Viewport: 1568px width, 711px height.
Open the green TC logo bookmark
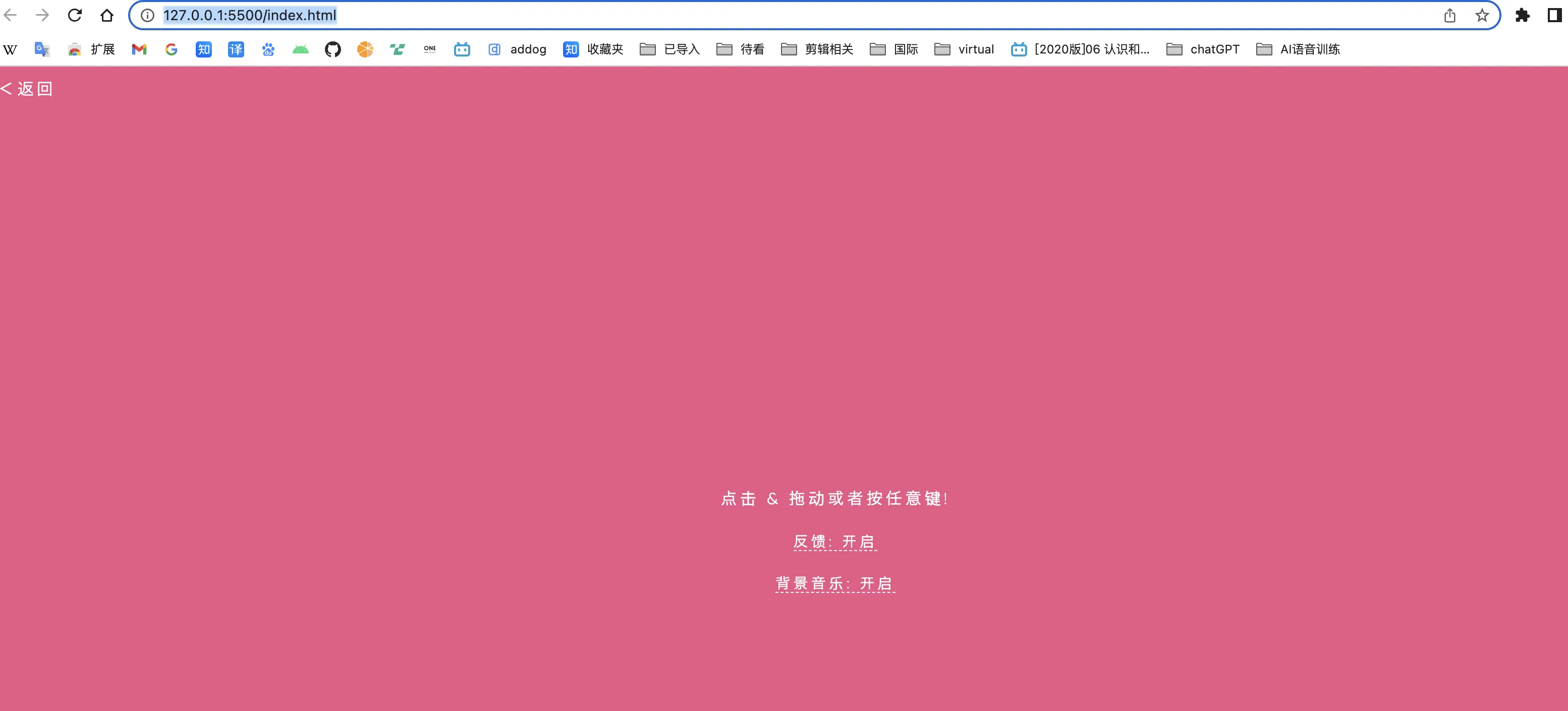(x=398, y=49)
